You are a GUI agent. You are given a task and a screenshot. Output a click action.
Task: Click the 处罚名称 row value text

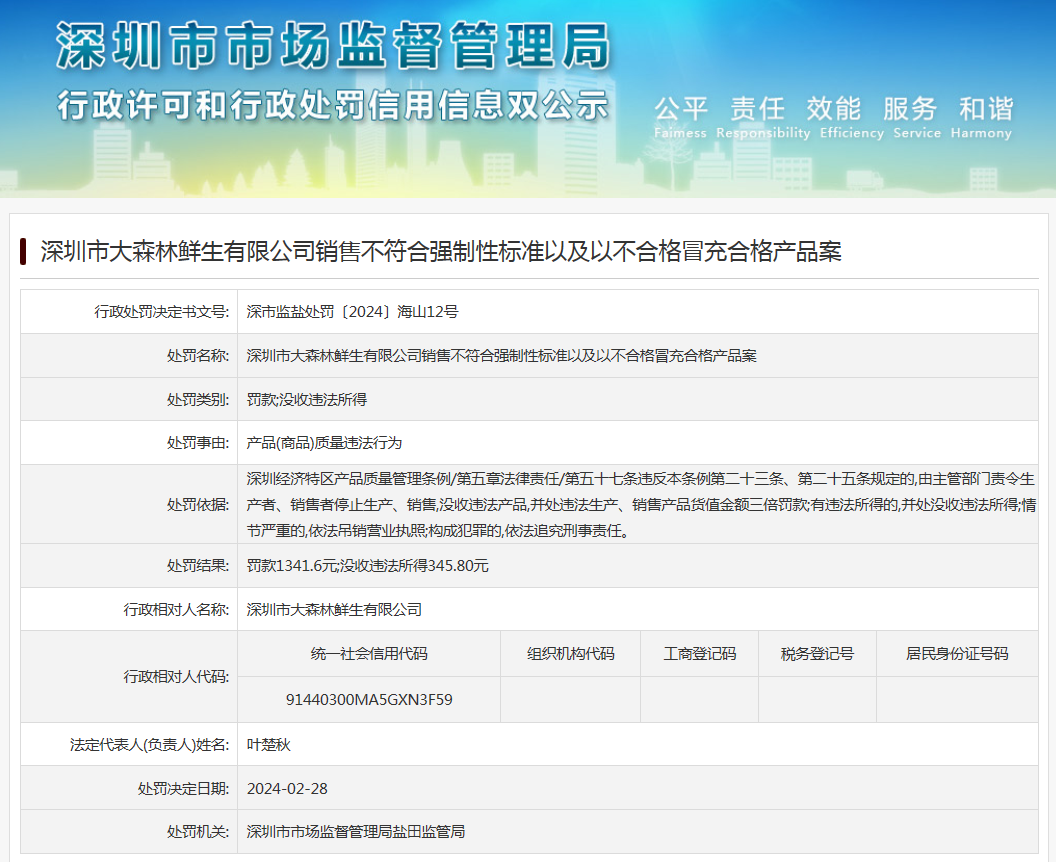pos(501,355)
